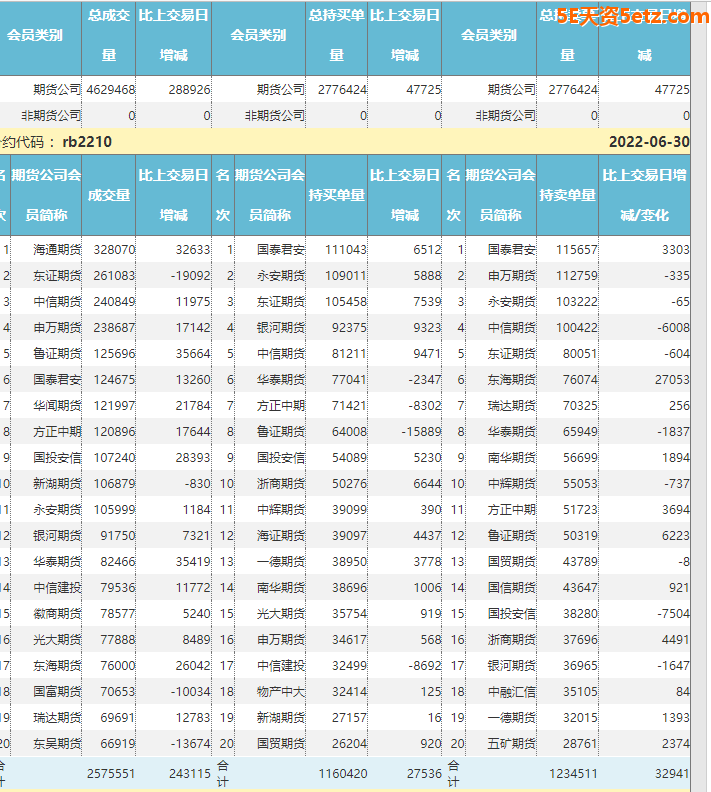The width and height of the screenshot is (711, 792).
Task: Click the 持买单量 column header
Action: (x=336, y=195)
